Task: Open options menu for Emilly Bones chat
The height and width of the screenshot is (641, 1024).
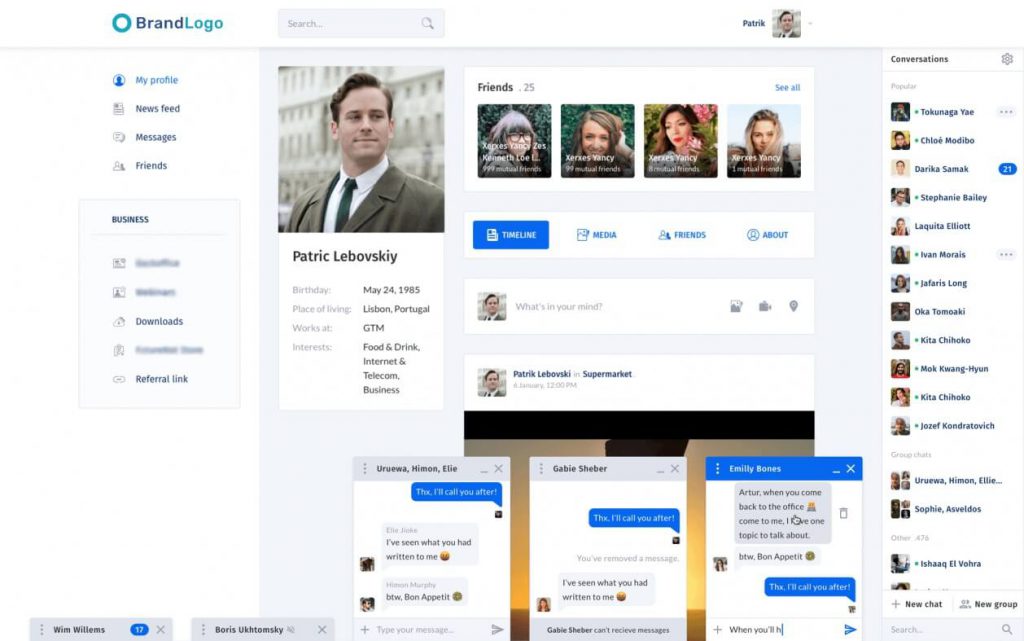Action: tap(717, 469)
